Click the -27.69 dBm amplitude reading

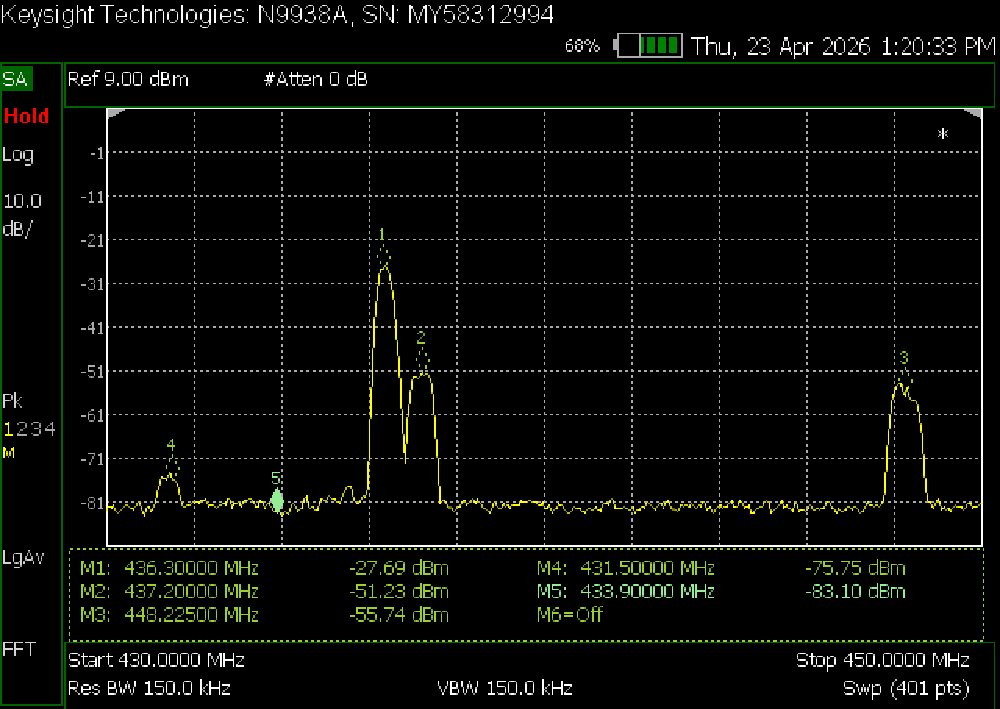pos(399,568)
